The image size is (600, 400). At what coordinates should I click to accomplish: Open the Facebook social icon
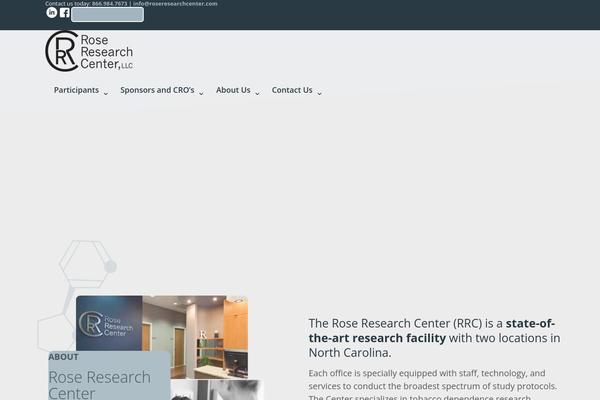point(65,13)
